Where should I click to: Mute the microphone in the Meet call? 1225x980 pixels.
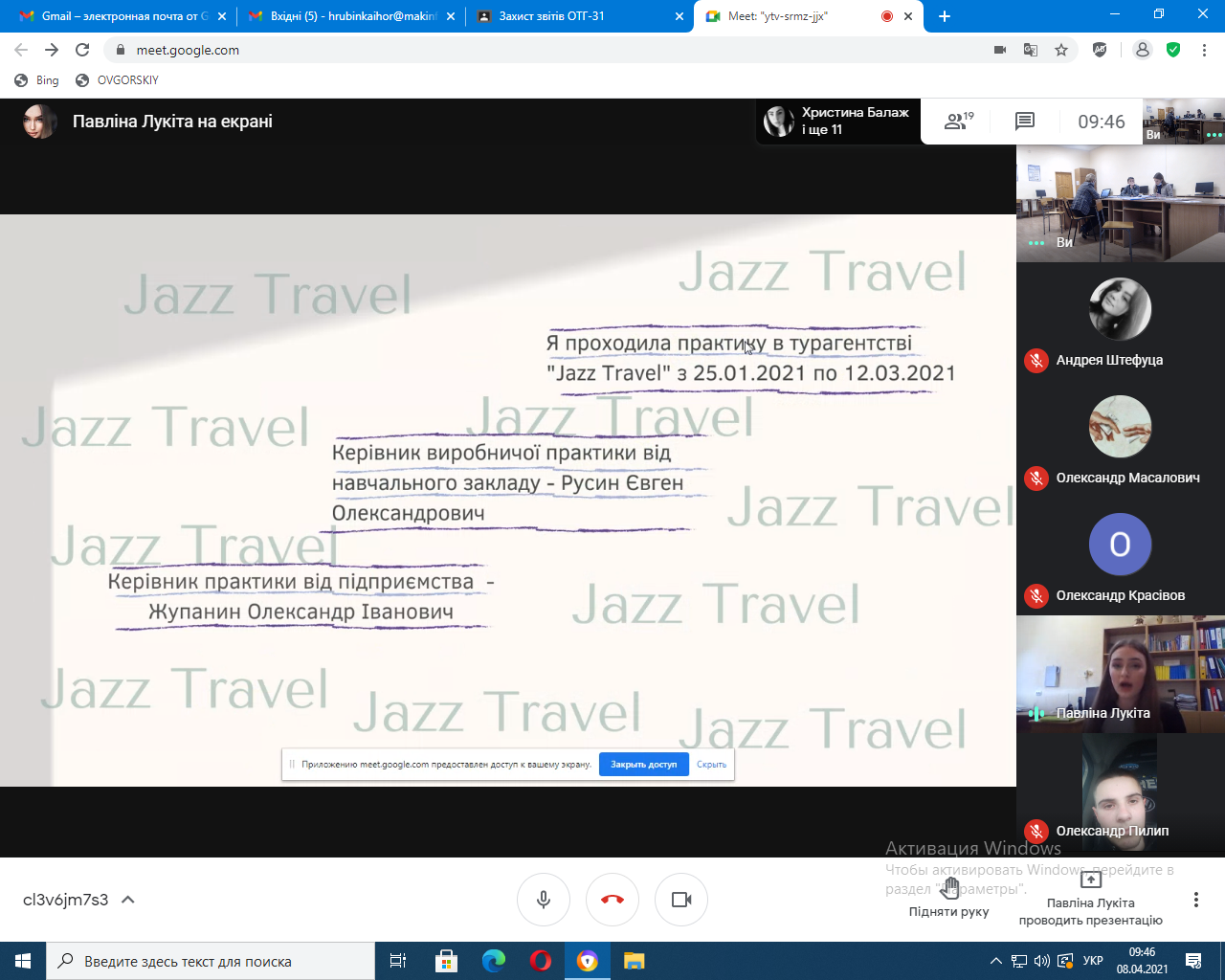pos(544,900)
